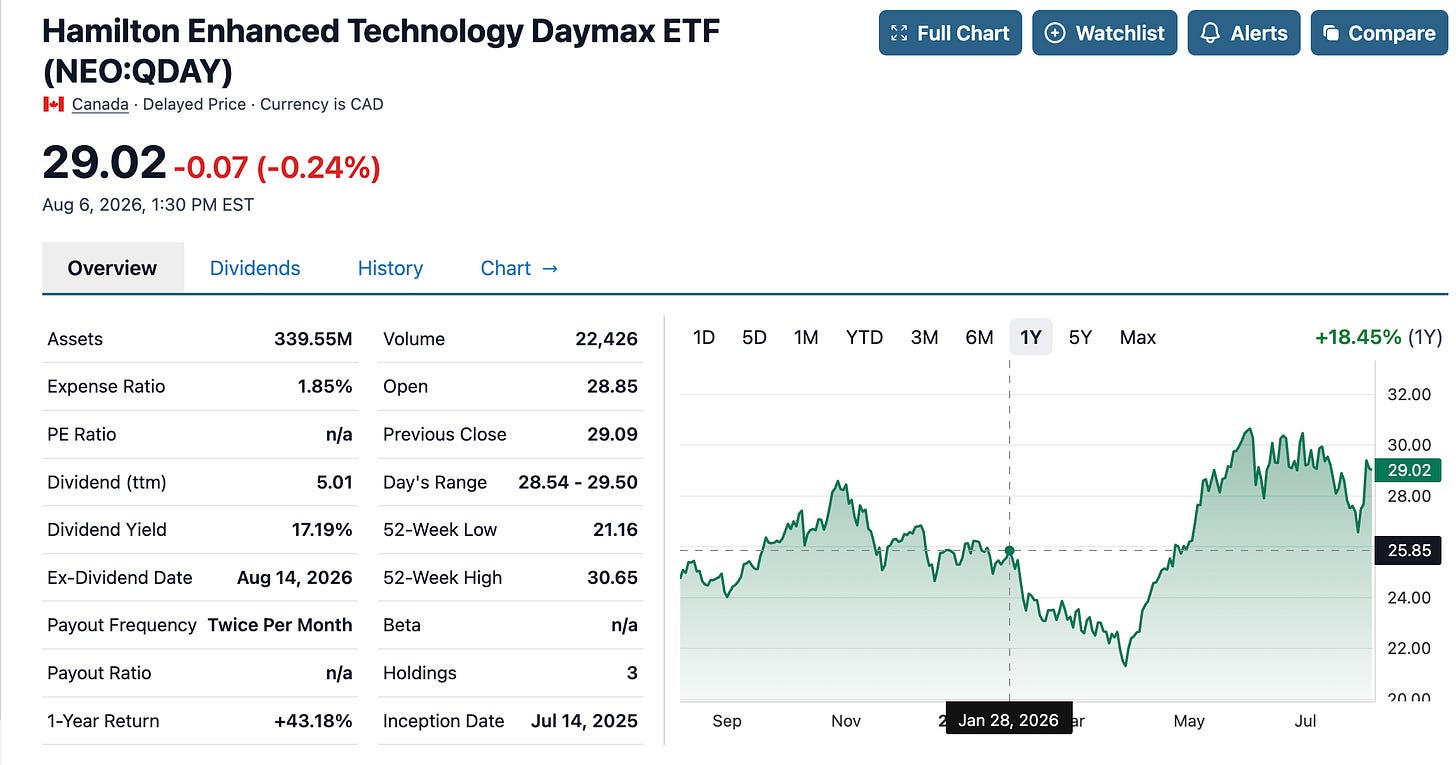Click the Jan 28, 2026 chart data point
The image size is (1456, 765).
click(x=1009, y=551)
